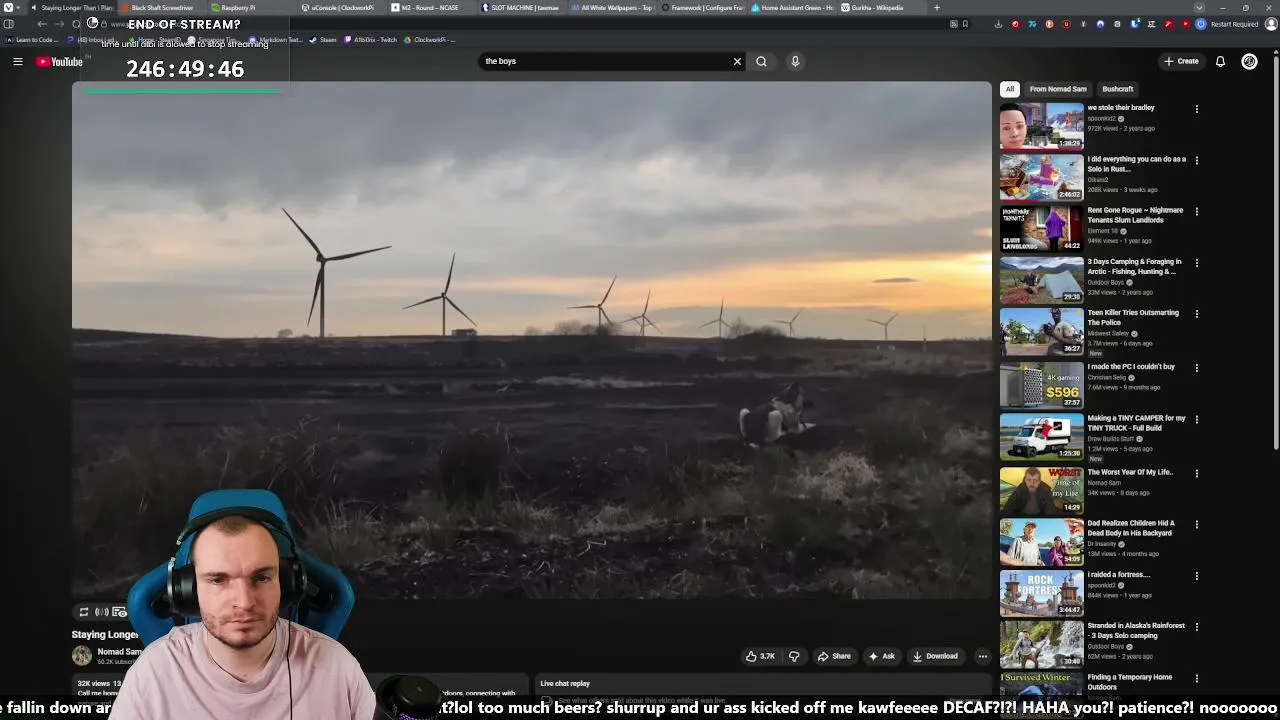Open the 'A1bDrix - Twitch' bookmark

tap(371, 40)
